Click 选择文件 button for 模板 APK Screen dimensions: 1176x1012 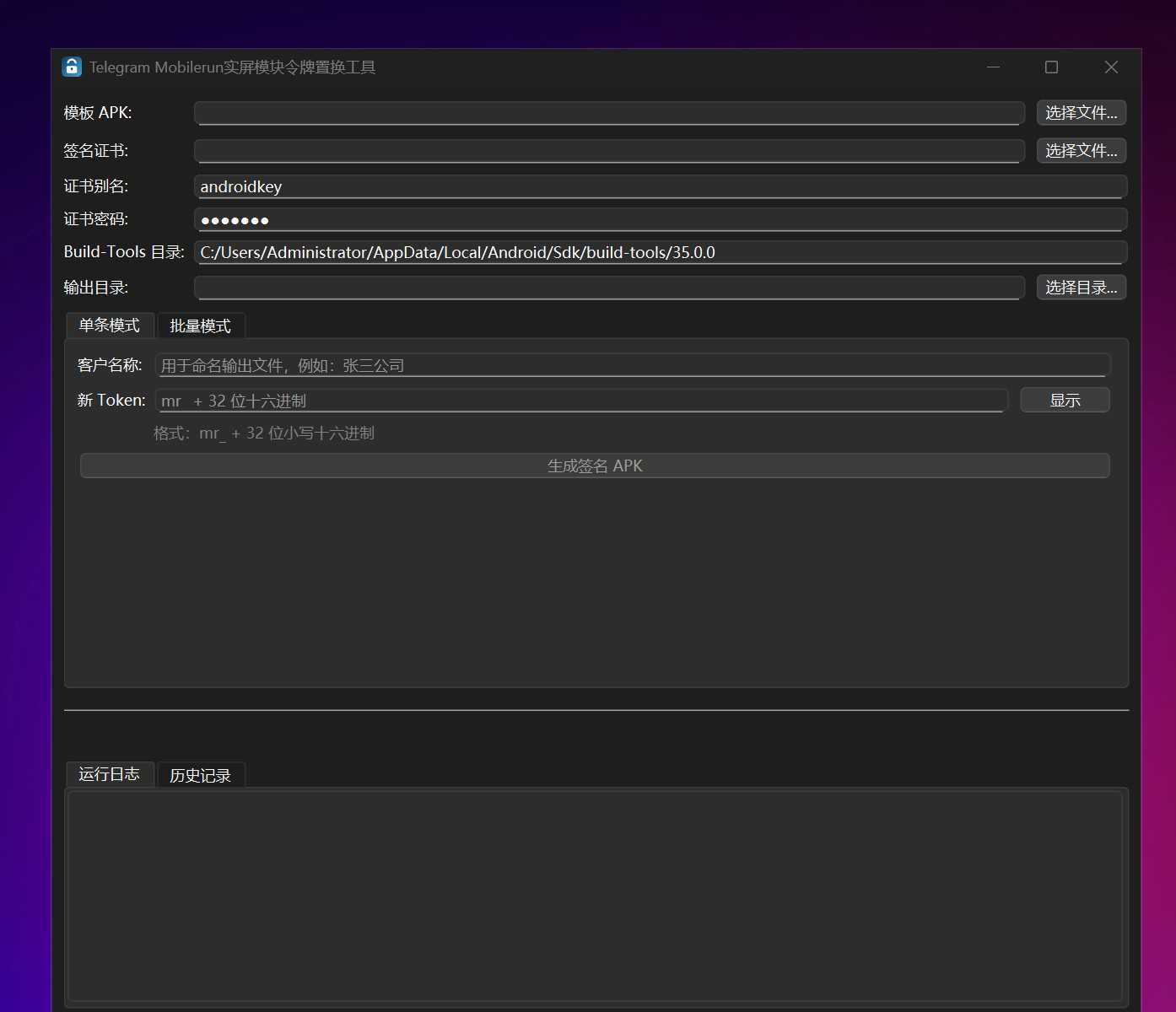click(x=1081, y=113)
